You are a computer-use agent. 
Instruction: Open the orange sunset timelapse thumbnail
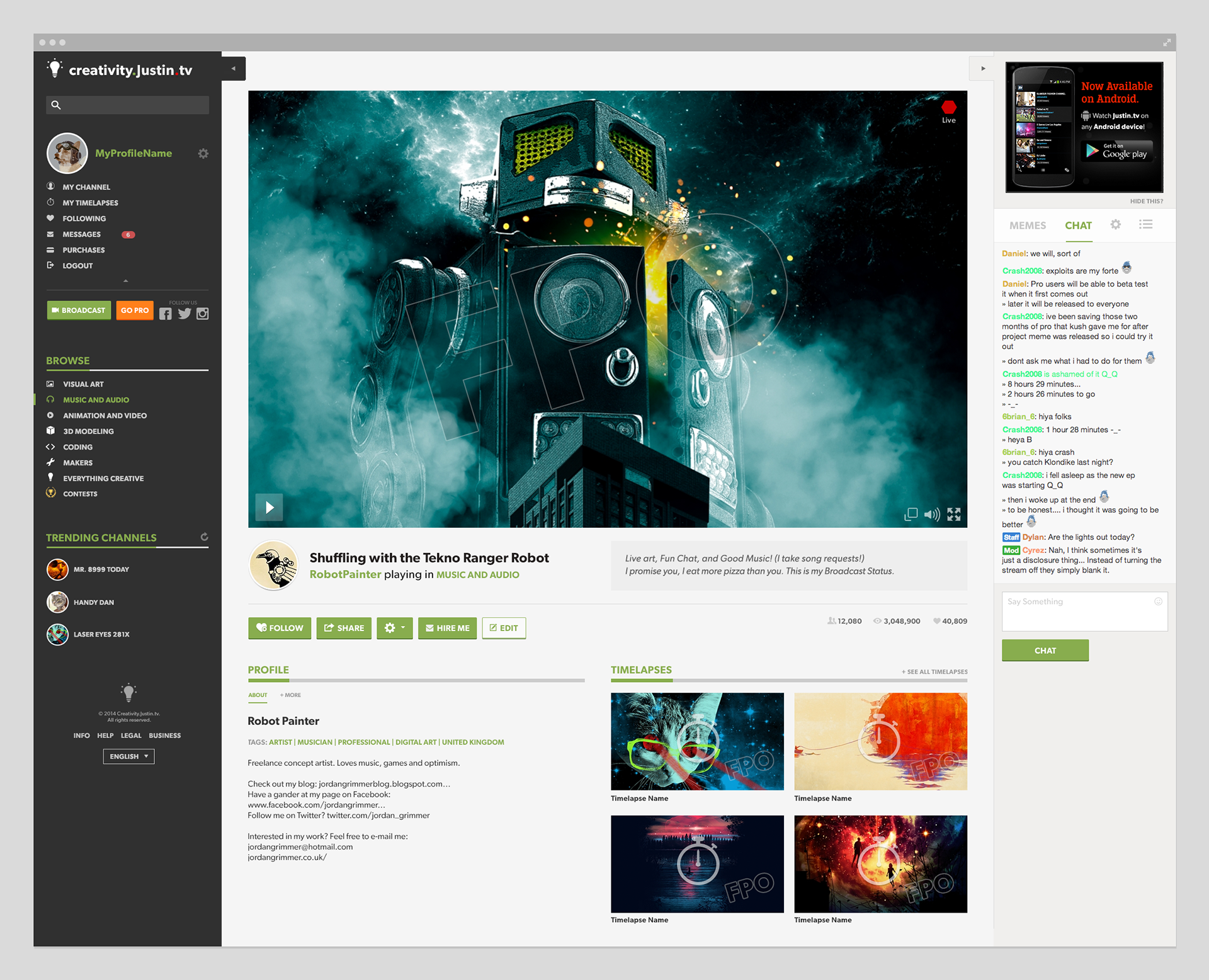click(x=880, y=741)
